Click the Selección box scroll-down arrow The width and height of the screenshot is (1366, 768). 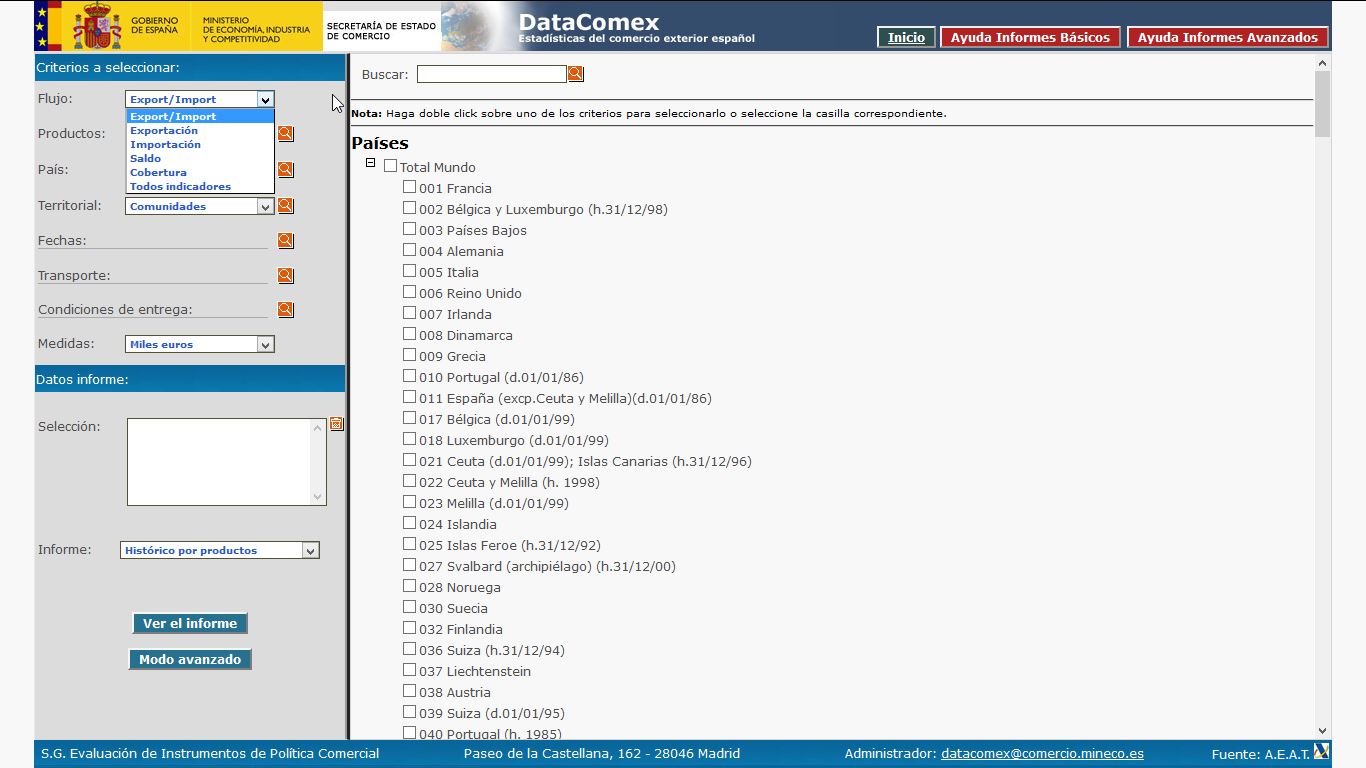tap(318, 496)
